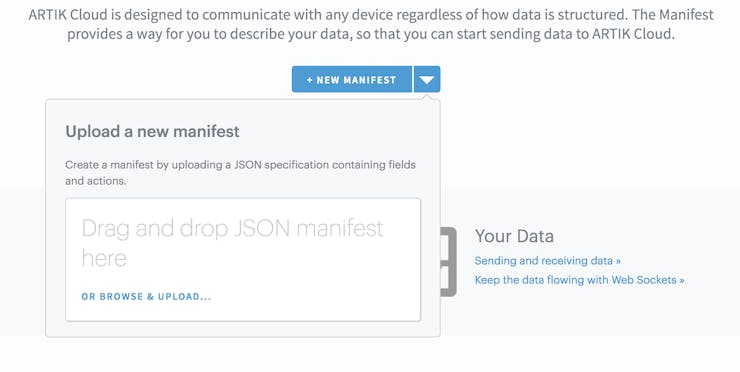740x372 pixels.
Task: Click the popover pointer caret under the dropdown arrow
Action: click(x=427, y=97)
